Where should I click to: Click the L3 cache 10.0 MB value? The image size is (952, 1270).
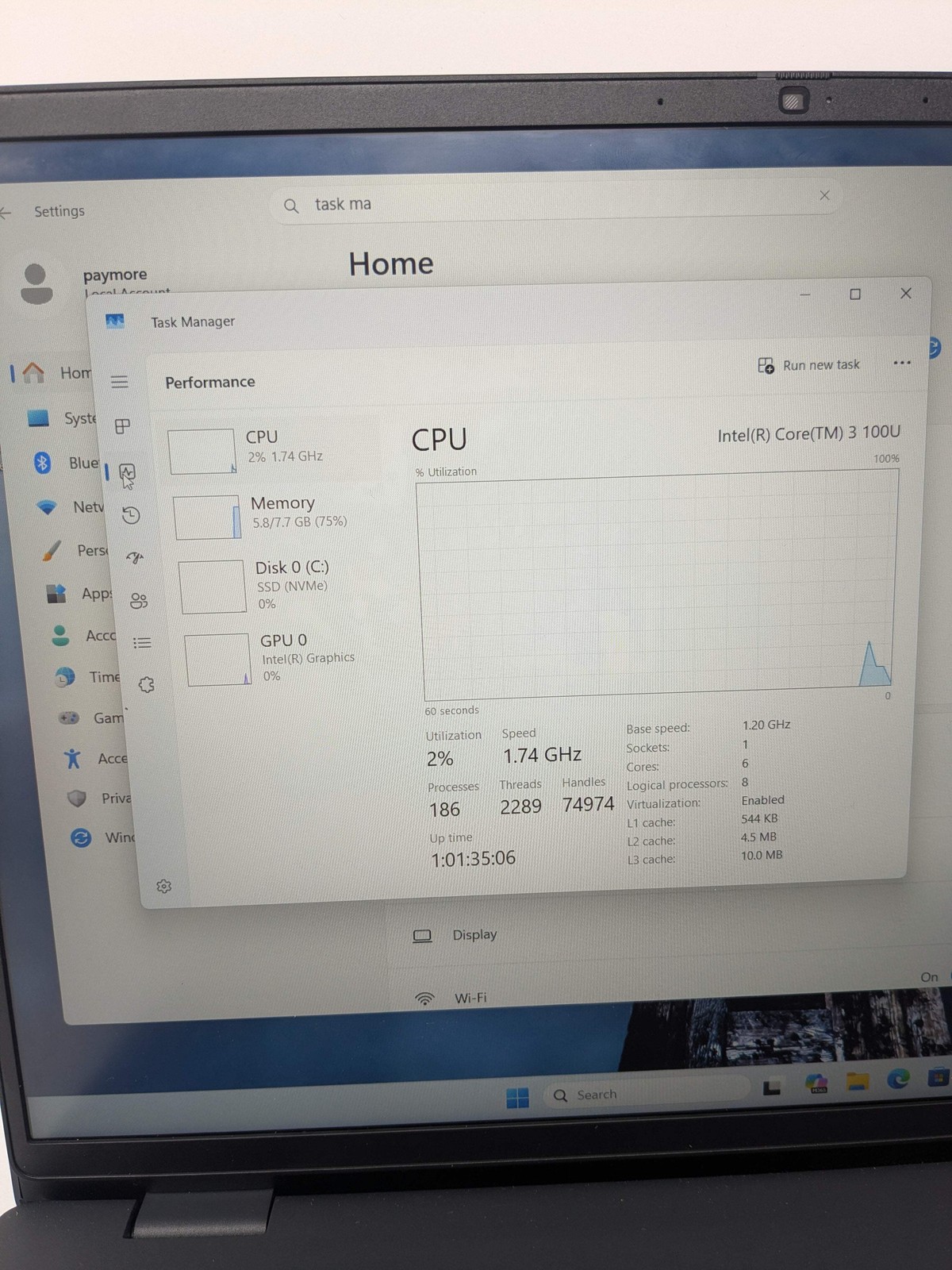(762, 855)
